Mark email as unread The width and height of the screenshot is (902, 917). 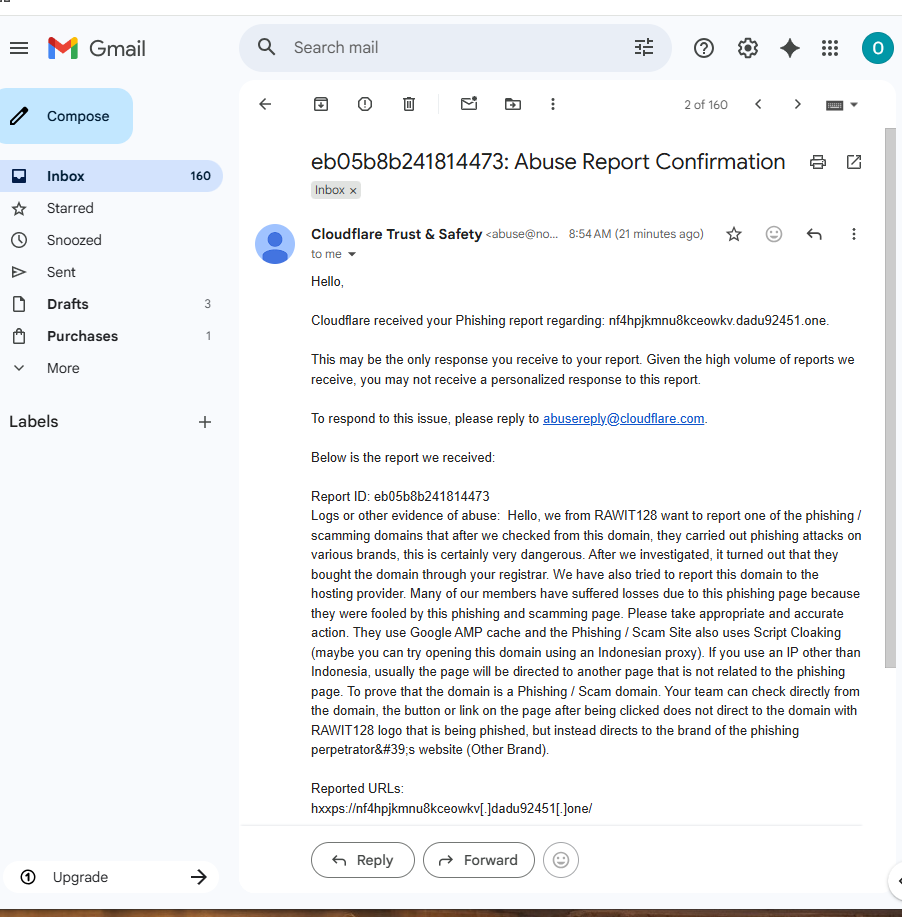pyautogui.click(x=469, y=104)
